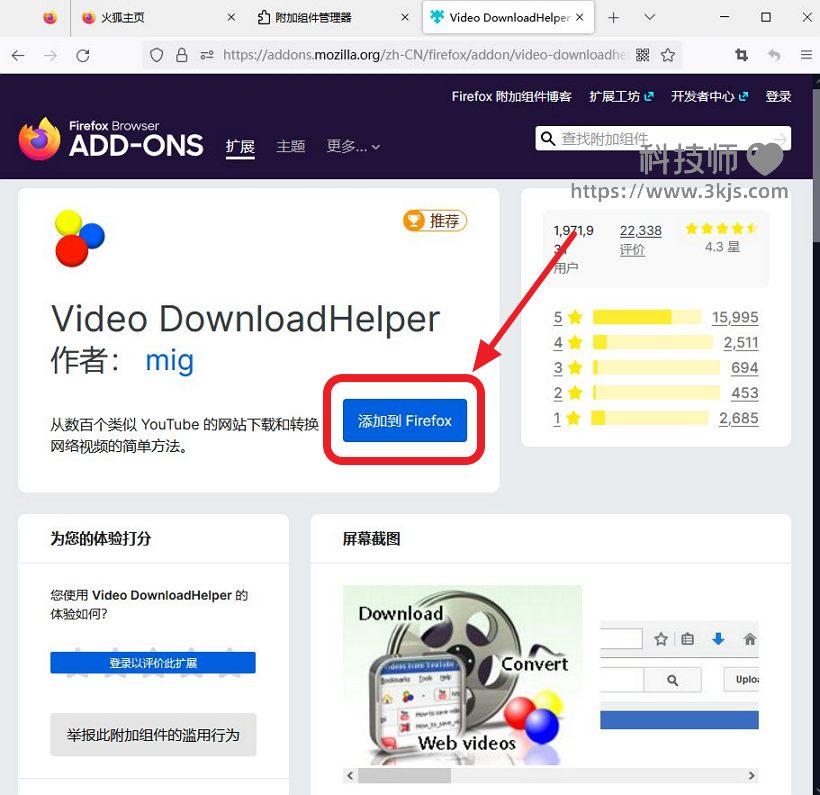This screenshot has width=820, height=795.
Task: Click the 1-star rating bar
Action: 650,418
